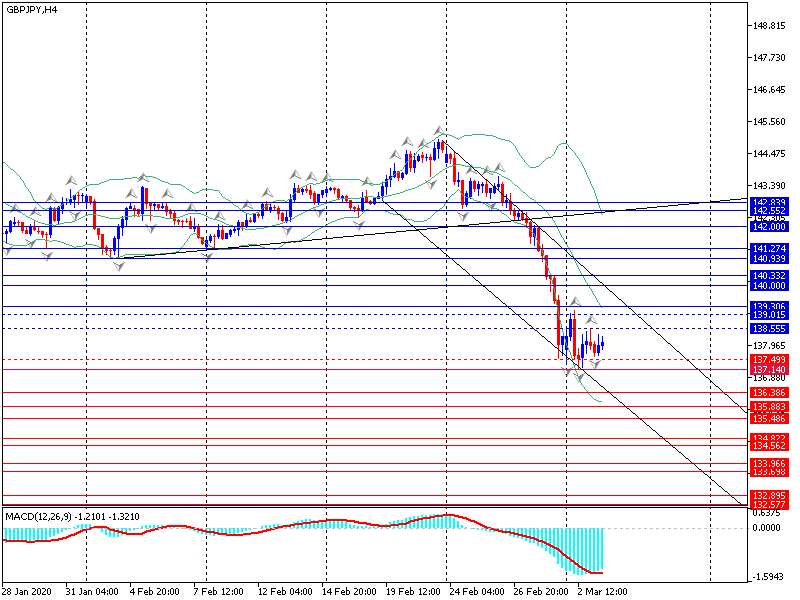Click the 28 Jan 2020 date label
The height and width of the screenshot is (600, 800).
coord(27,591)
